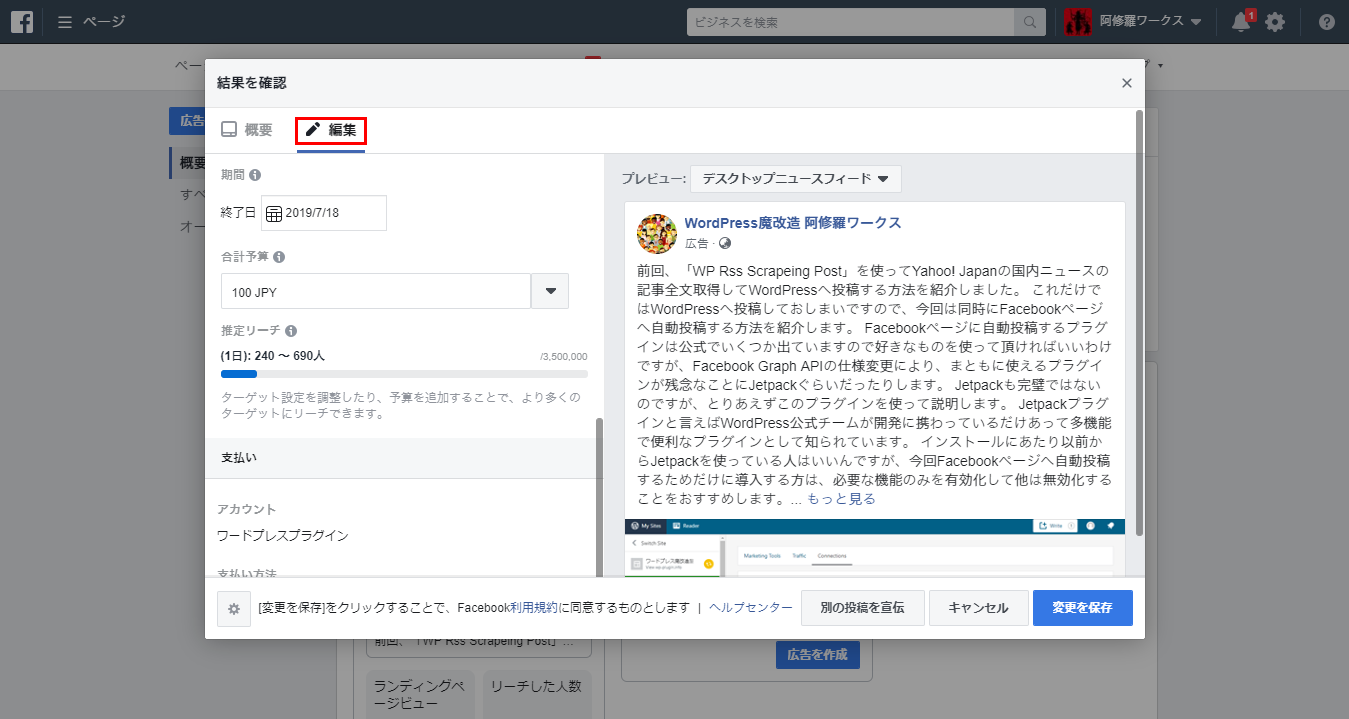Click info icon next to 推定リーチ
Viewport: 1349px width, 719px height.
pyautogui.click(x=290, y=331)
